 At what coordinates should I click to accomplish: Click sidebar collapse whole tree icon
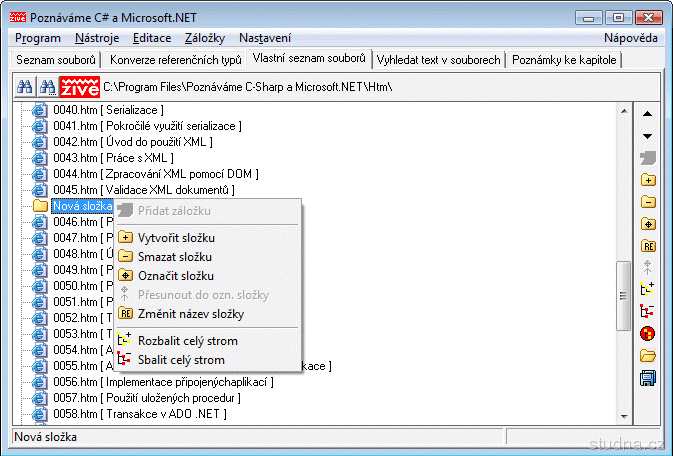(647, 311)
